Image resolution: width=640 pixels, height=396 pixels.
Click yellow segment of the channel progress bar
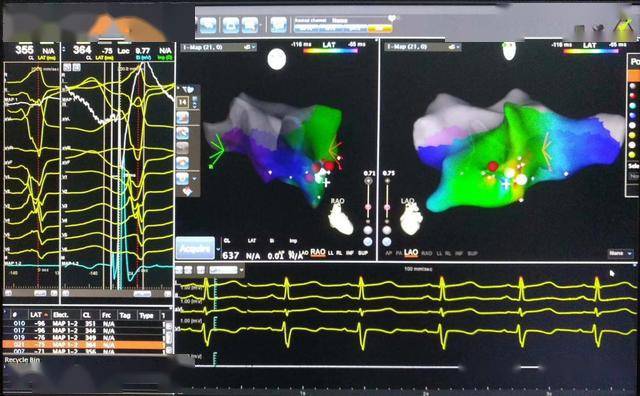tap(380, 29)
